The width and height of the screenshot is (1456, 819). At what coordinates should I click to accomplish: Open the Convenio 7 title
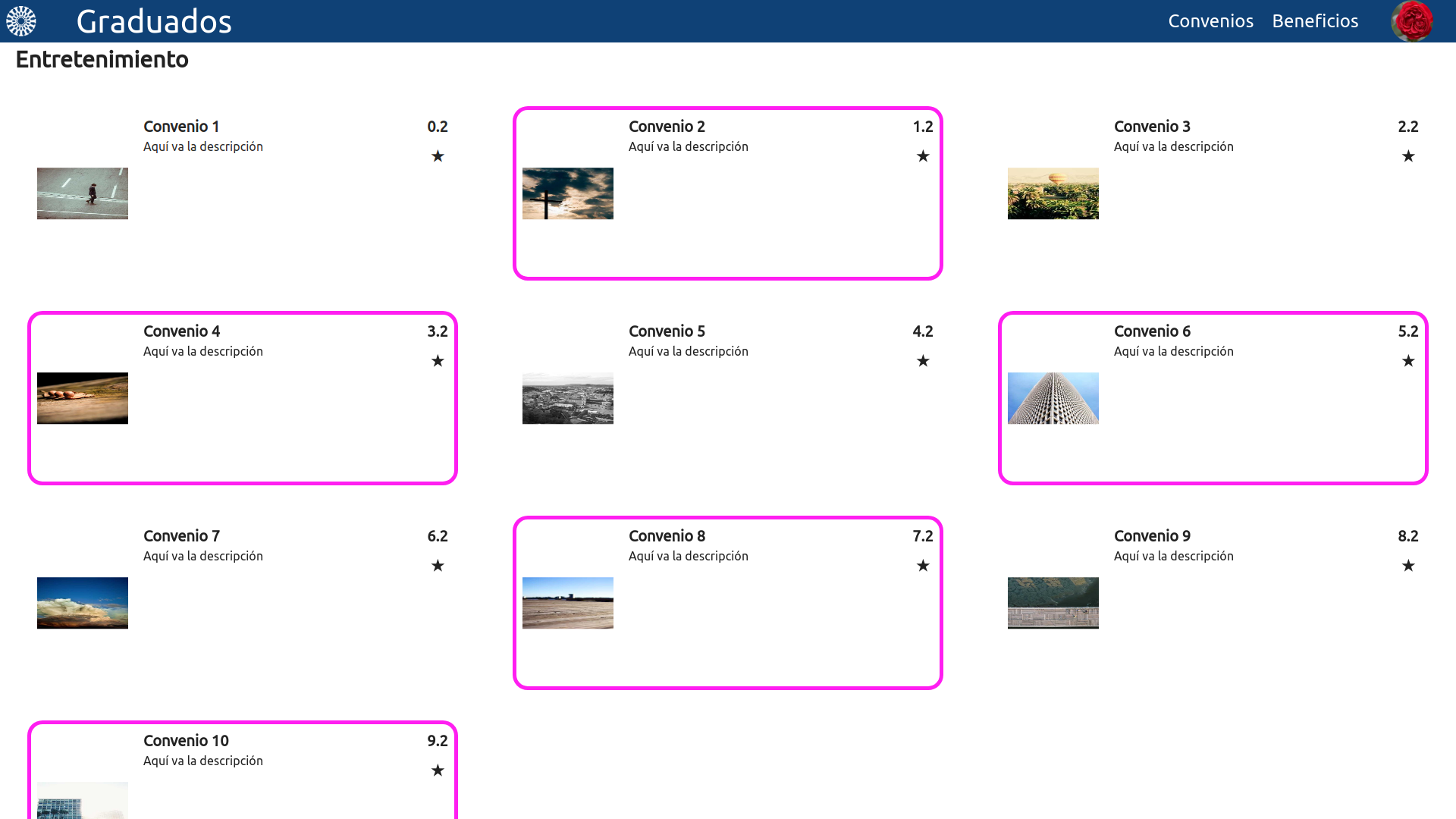pyautogui.click(x=181, y=536)
